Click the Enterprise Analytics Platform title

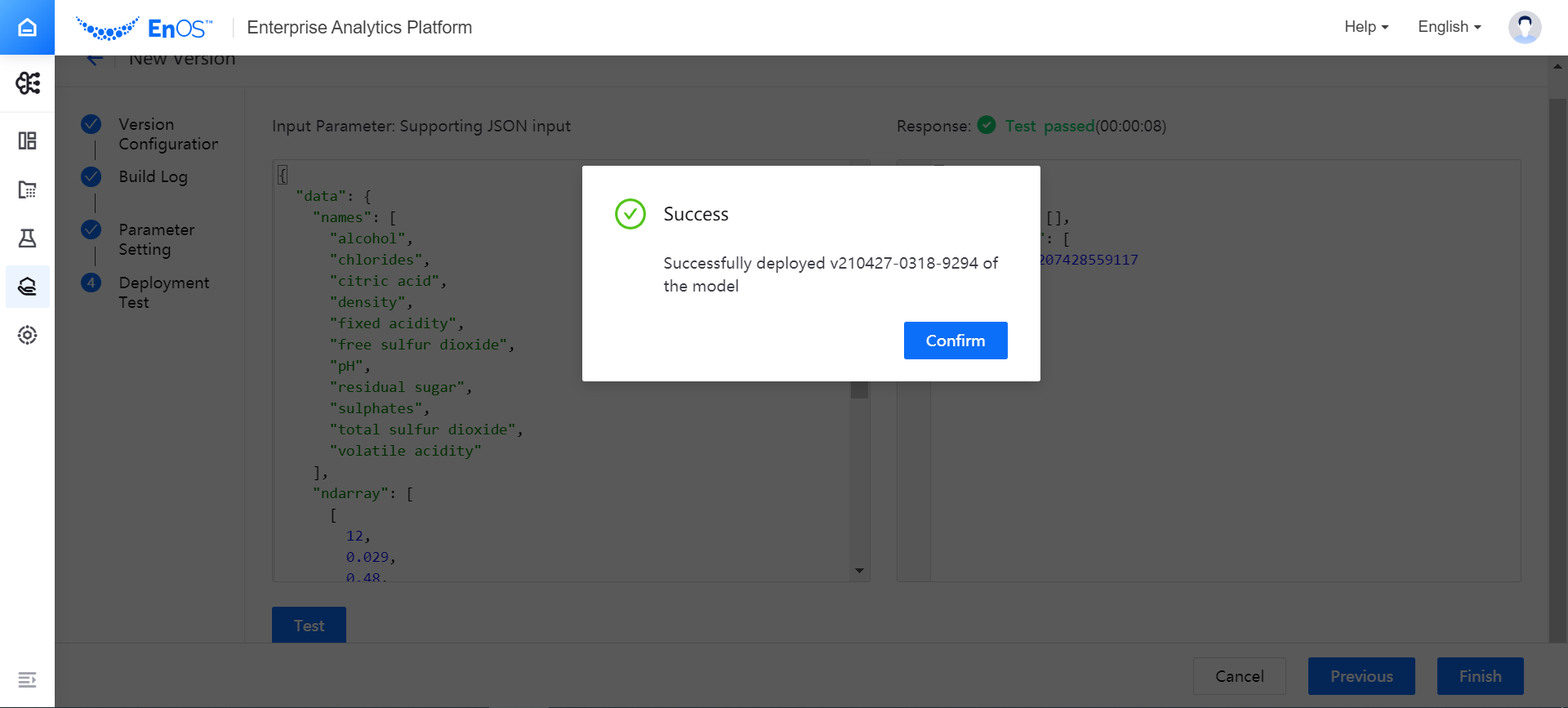(x=359, y=27)
